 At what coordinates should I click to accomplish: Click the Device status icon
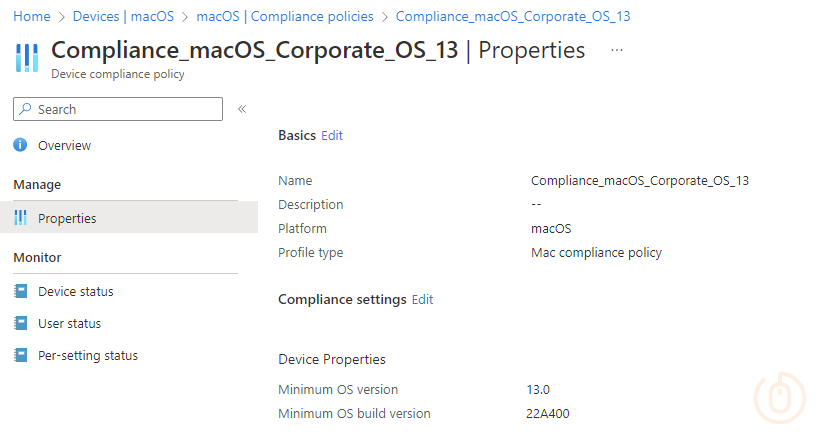pyautogui.click(x=21, y=291)
